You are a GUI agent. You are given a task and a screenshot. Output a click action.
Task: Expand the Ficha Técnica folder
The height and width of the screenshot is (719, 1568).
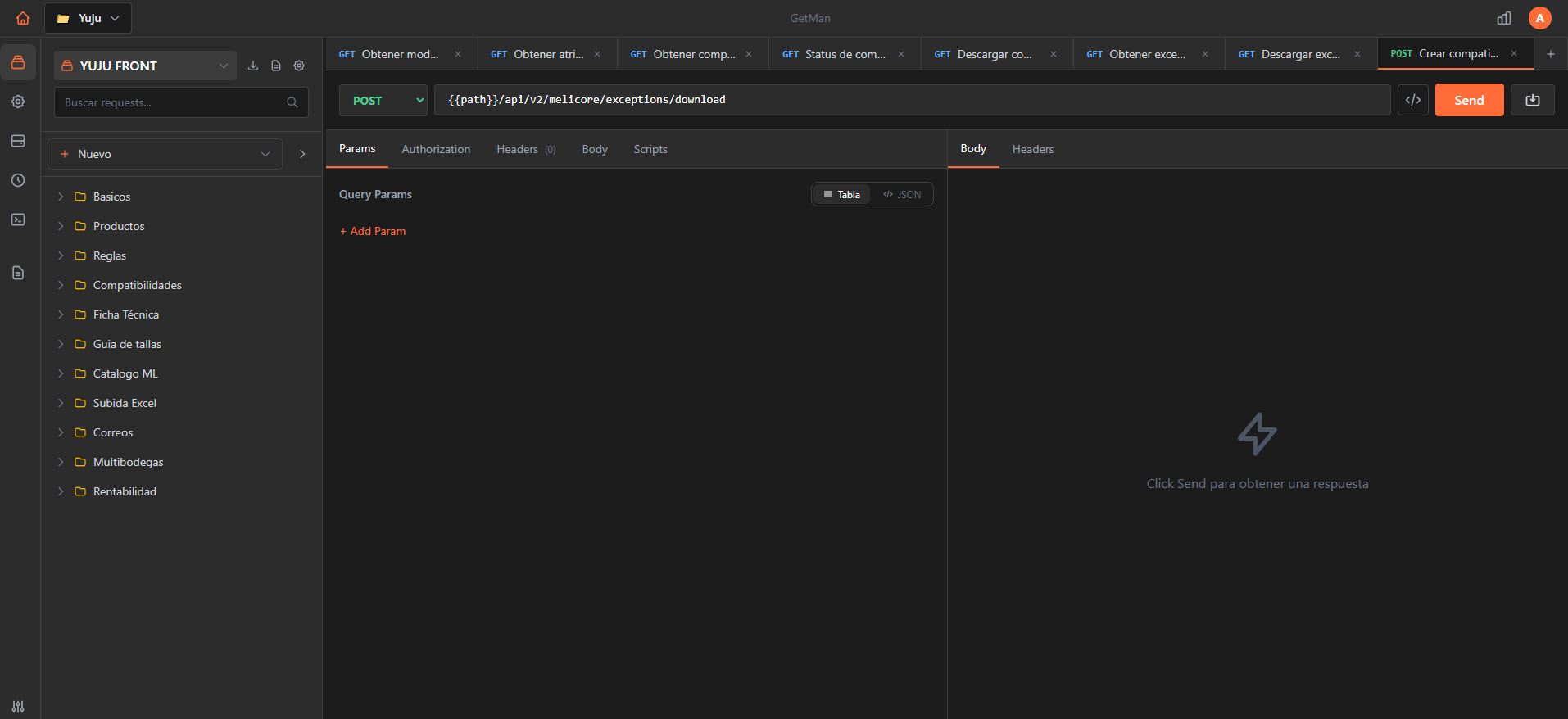tap(61, 314)
